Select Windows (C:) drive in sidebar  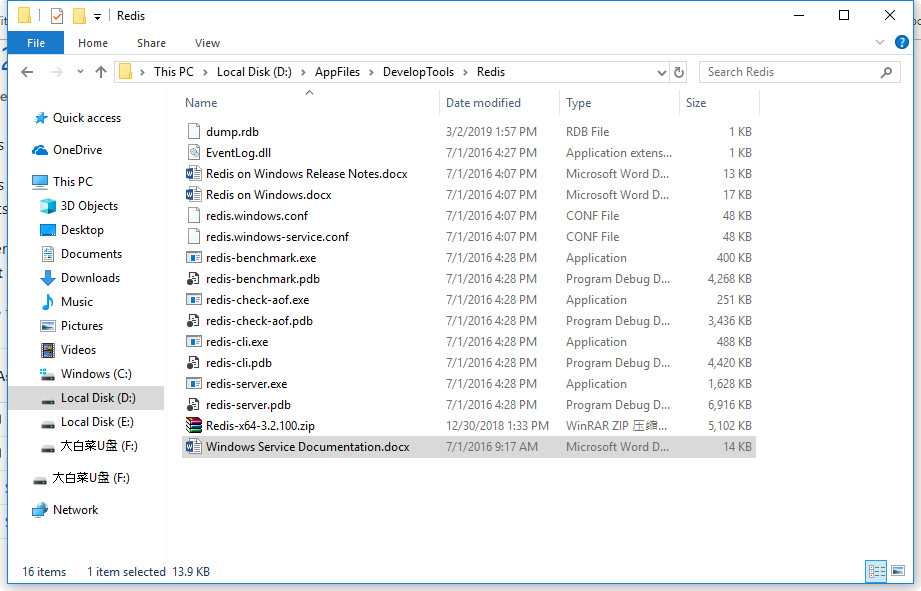coord(96,374)
